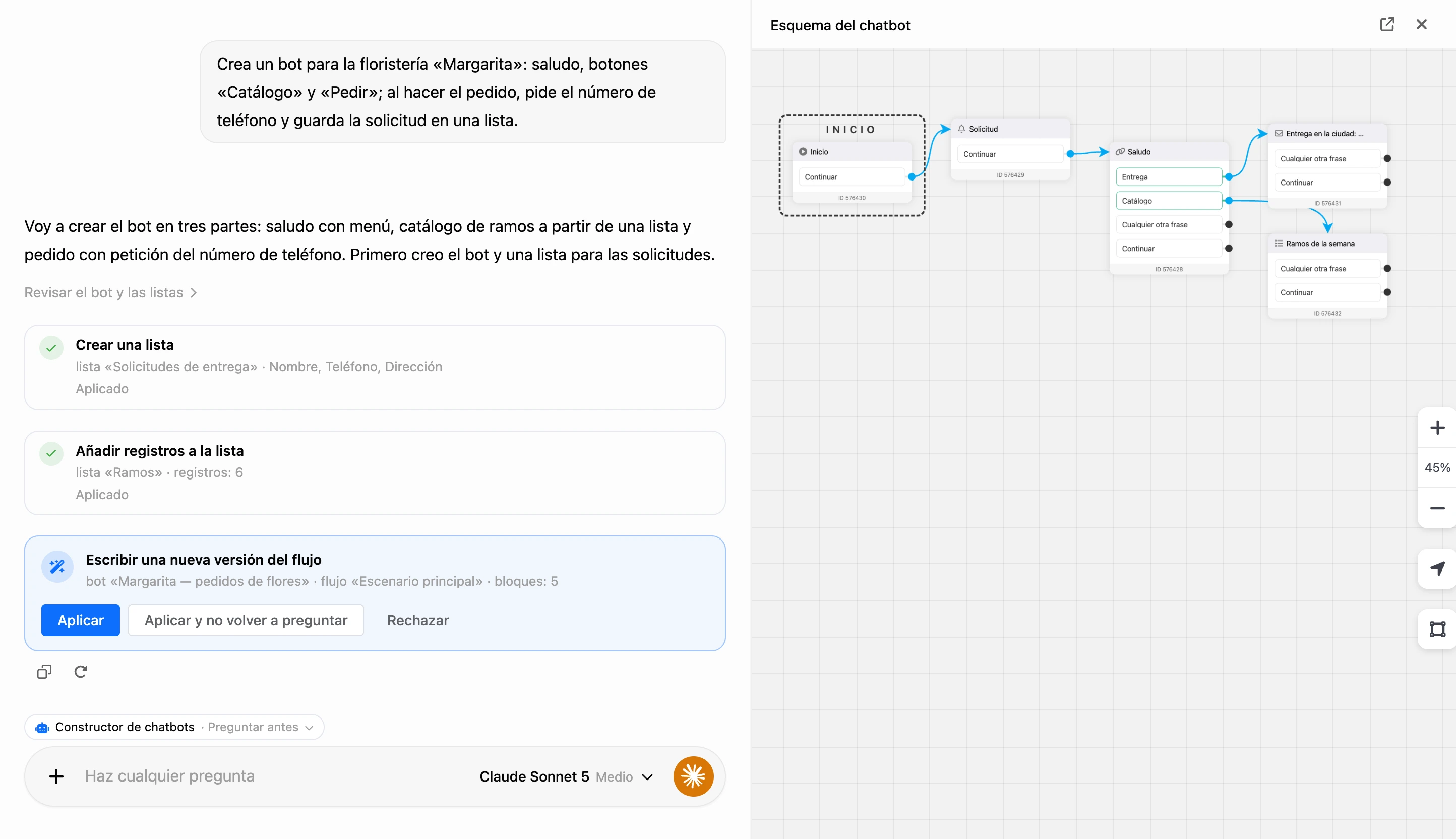The image size is (1456, 839).
Task: Open chatbot schema in new window
Action: click(x=1387, y=24)
